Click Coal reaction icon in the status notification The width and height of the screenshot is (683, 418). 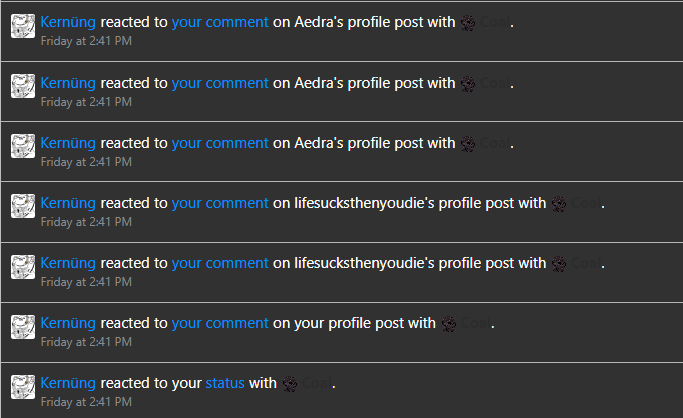(x=290, y=383)
